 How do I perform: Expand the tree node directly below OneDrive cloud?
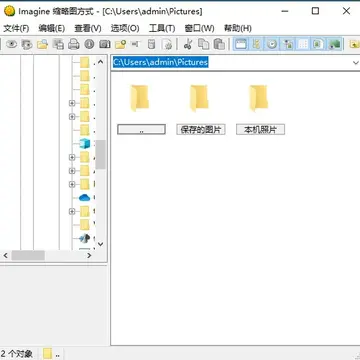tap(72, 211)
